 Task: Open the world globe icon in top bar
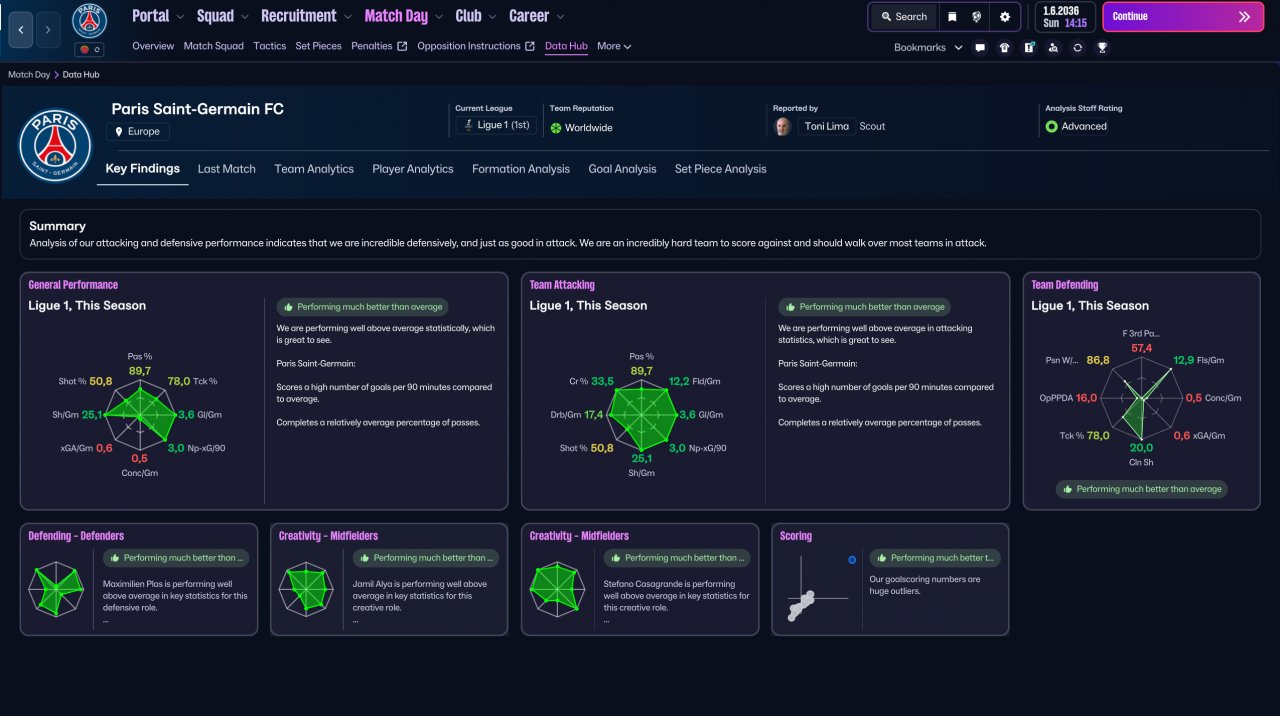click(977, 17)
